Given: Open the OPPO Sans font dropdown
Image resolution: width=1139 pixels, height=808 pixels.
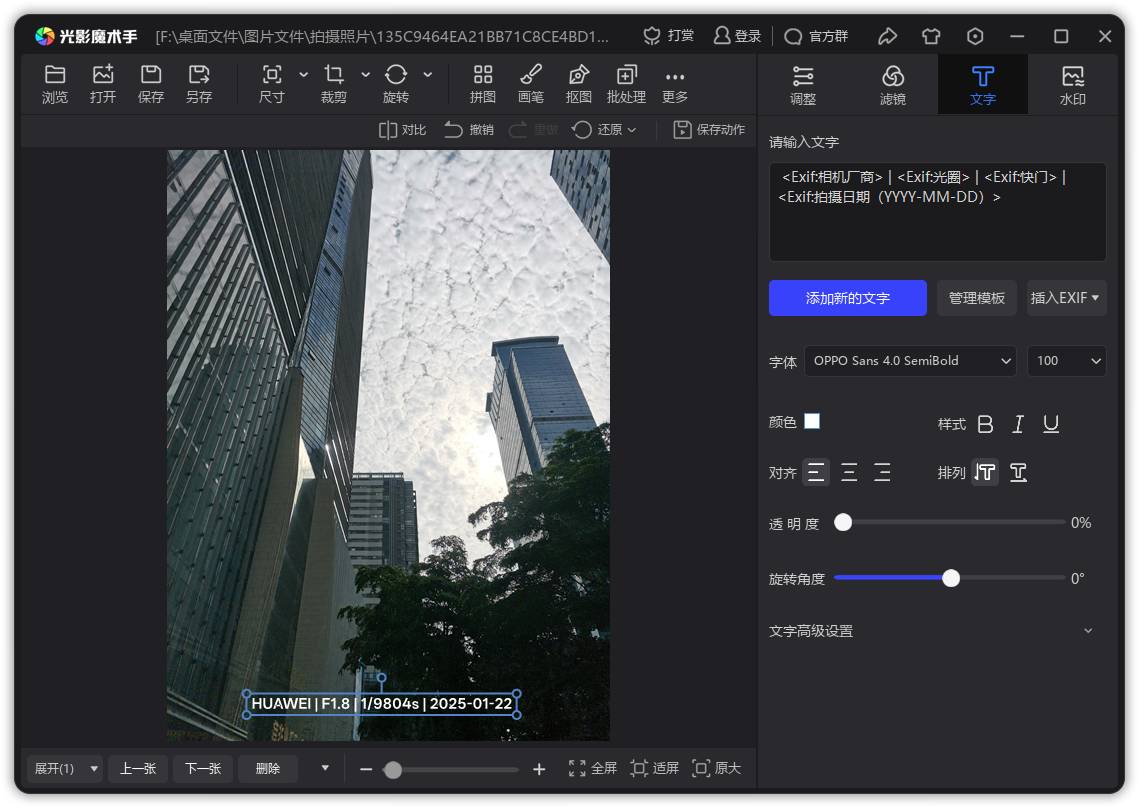Looking at the screenshot, I should click(909, 361).
